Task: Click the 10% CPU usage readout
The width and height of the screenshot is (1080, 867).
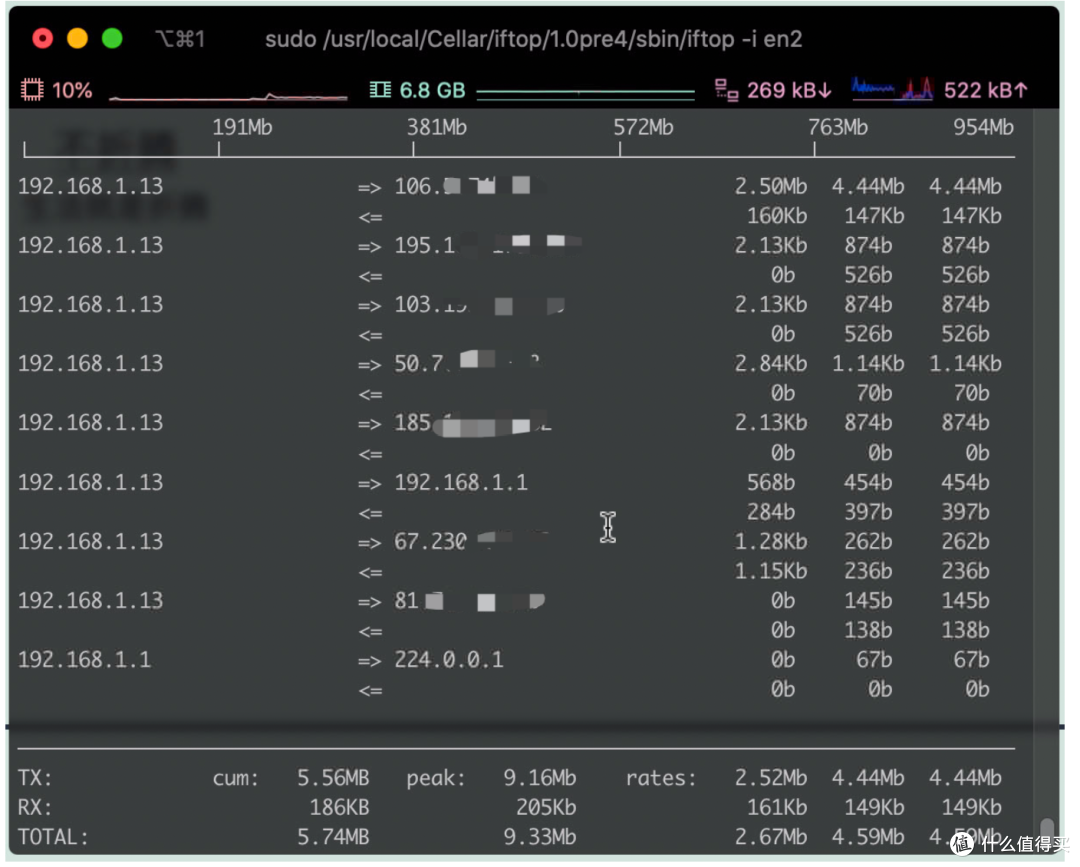Action: pos(72,91)
